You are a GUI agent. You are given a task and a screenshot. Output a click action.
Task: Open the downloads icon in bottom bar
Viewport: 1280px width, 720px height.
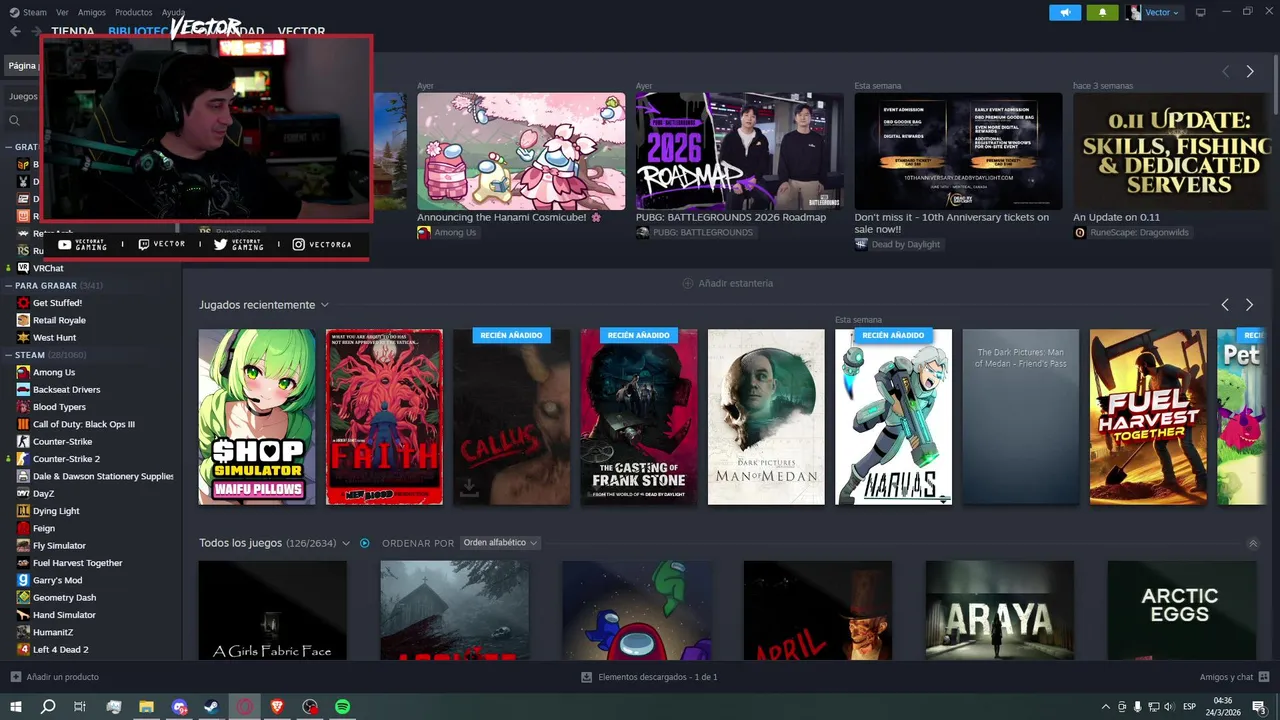[x=587, y=677]
